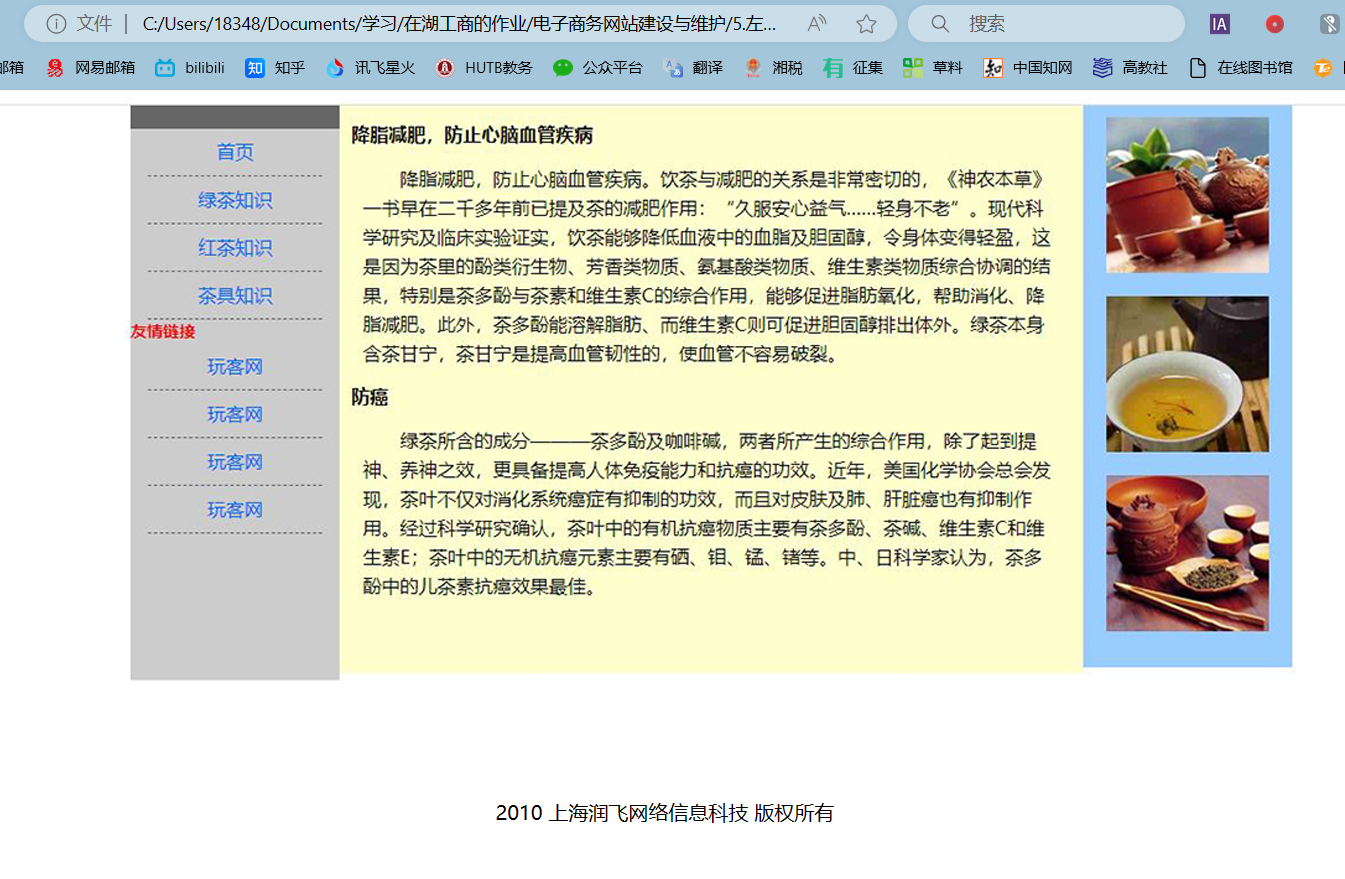Open the 草料 bookmark
Screen dimensions: 1345x879
(932, 68)
